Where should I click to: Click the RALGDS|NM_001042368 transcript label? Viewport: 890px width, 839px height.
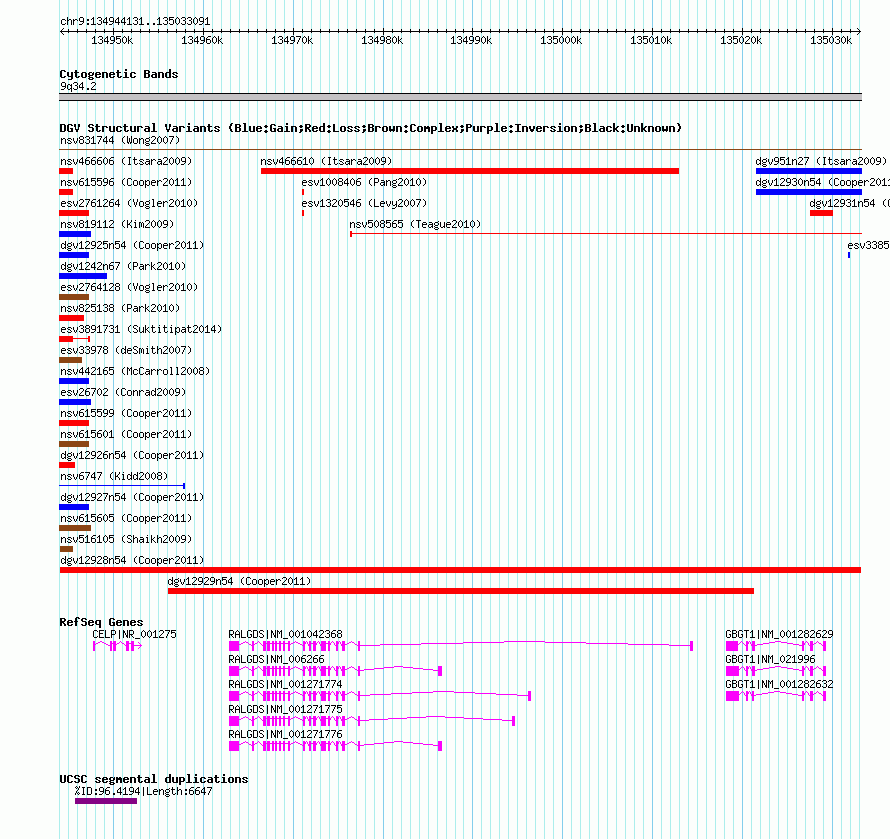click(286, 634)
